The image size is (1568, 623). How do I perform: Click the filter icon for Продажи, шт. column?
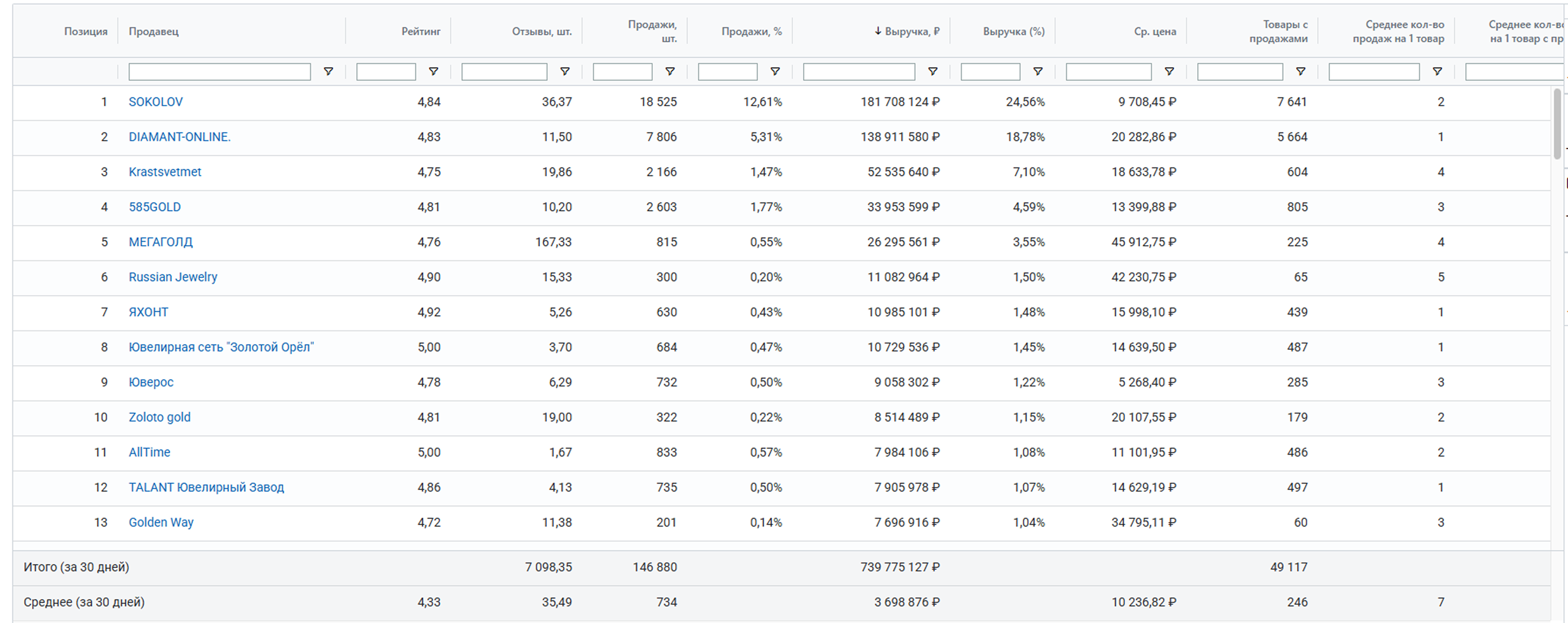click(670, 72)
